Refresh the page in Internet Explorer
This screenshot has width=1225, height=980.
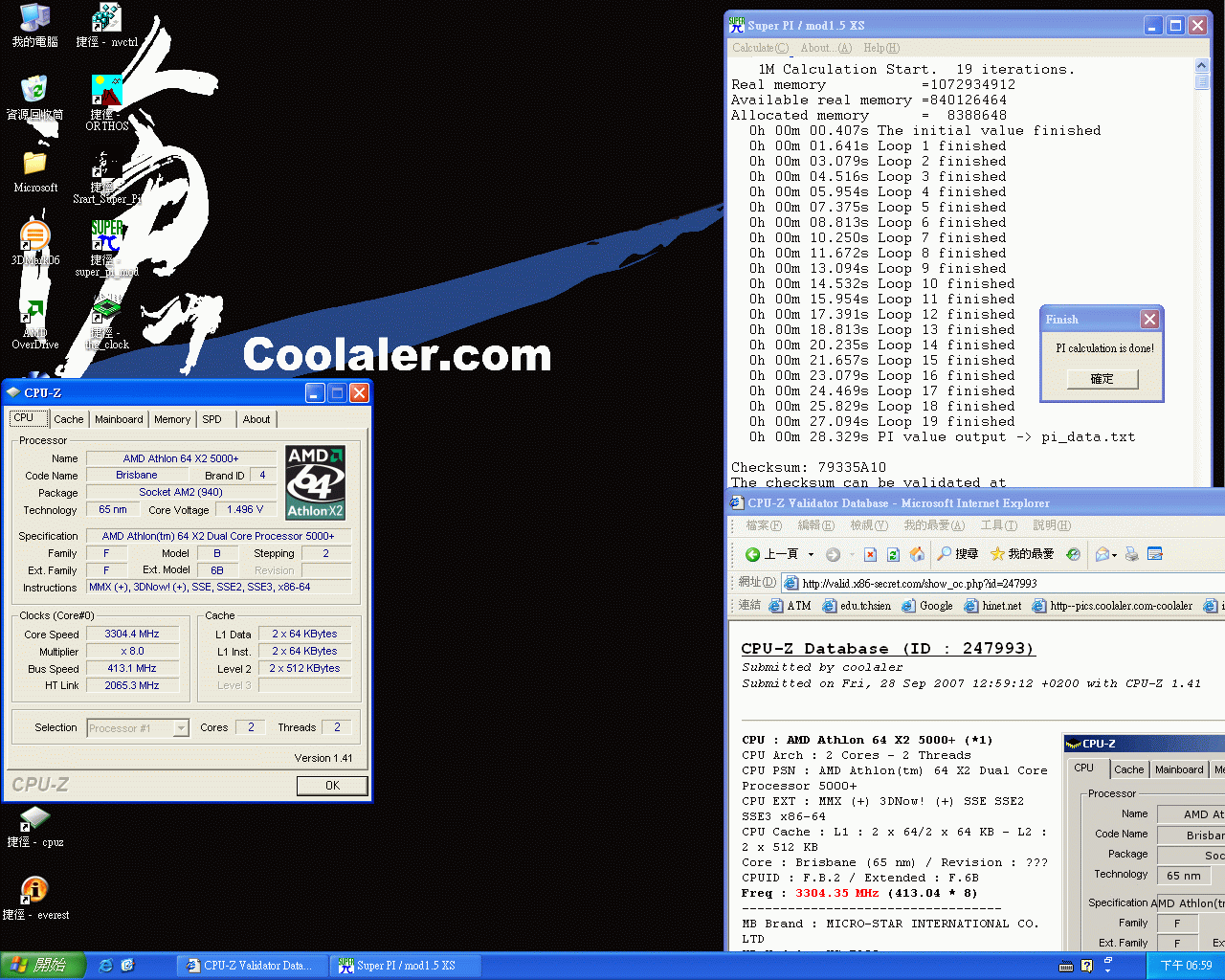pyautogui.click(x=893, y=554)
